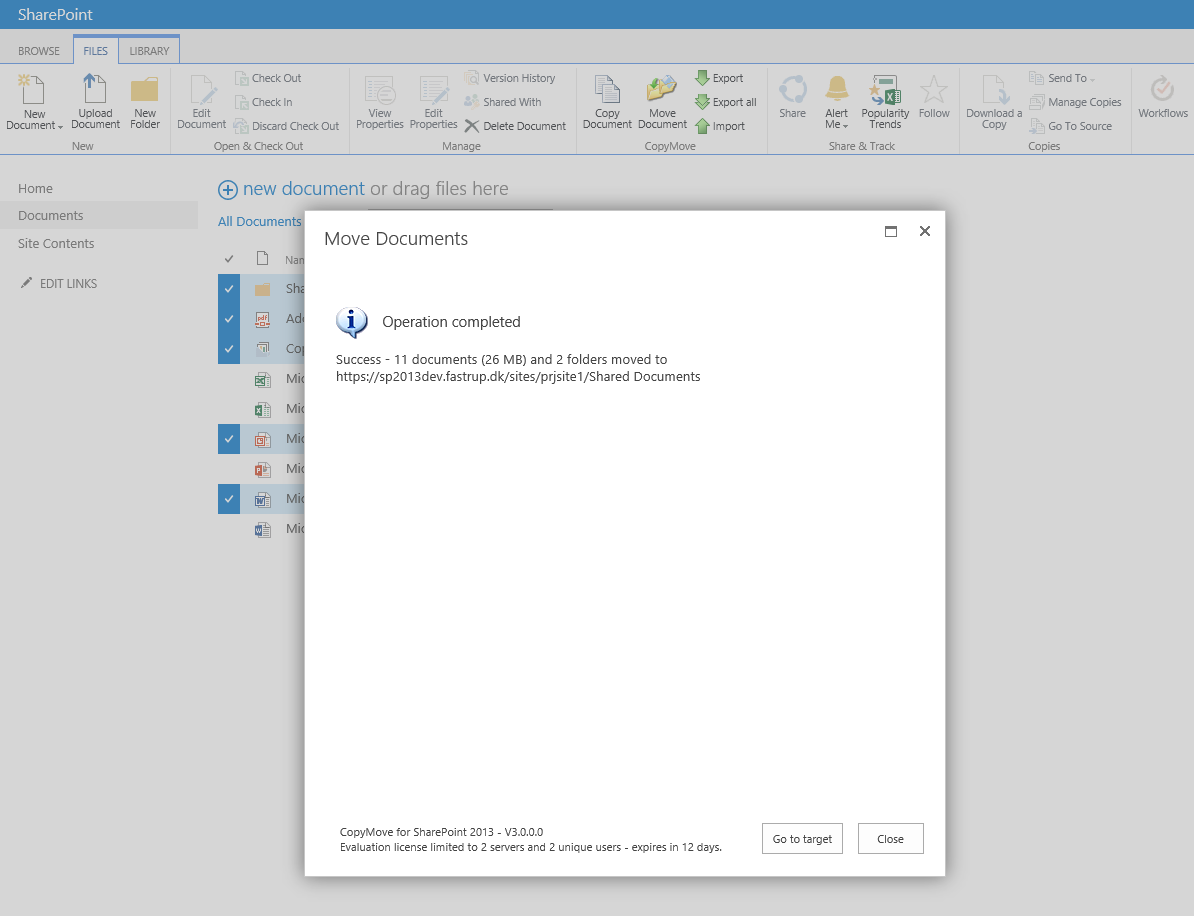Switch to the LIBRARY ribbon tab
The width and height of the screenshot is (1194, 916).
click(x=149, y=51)
